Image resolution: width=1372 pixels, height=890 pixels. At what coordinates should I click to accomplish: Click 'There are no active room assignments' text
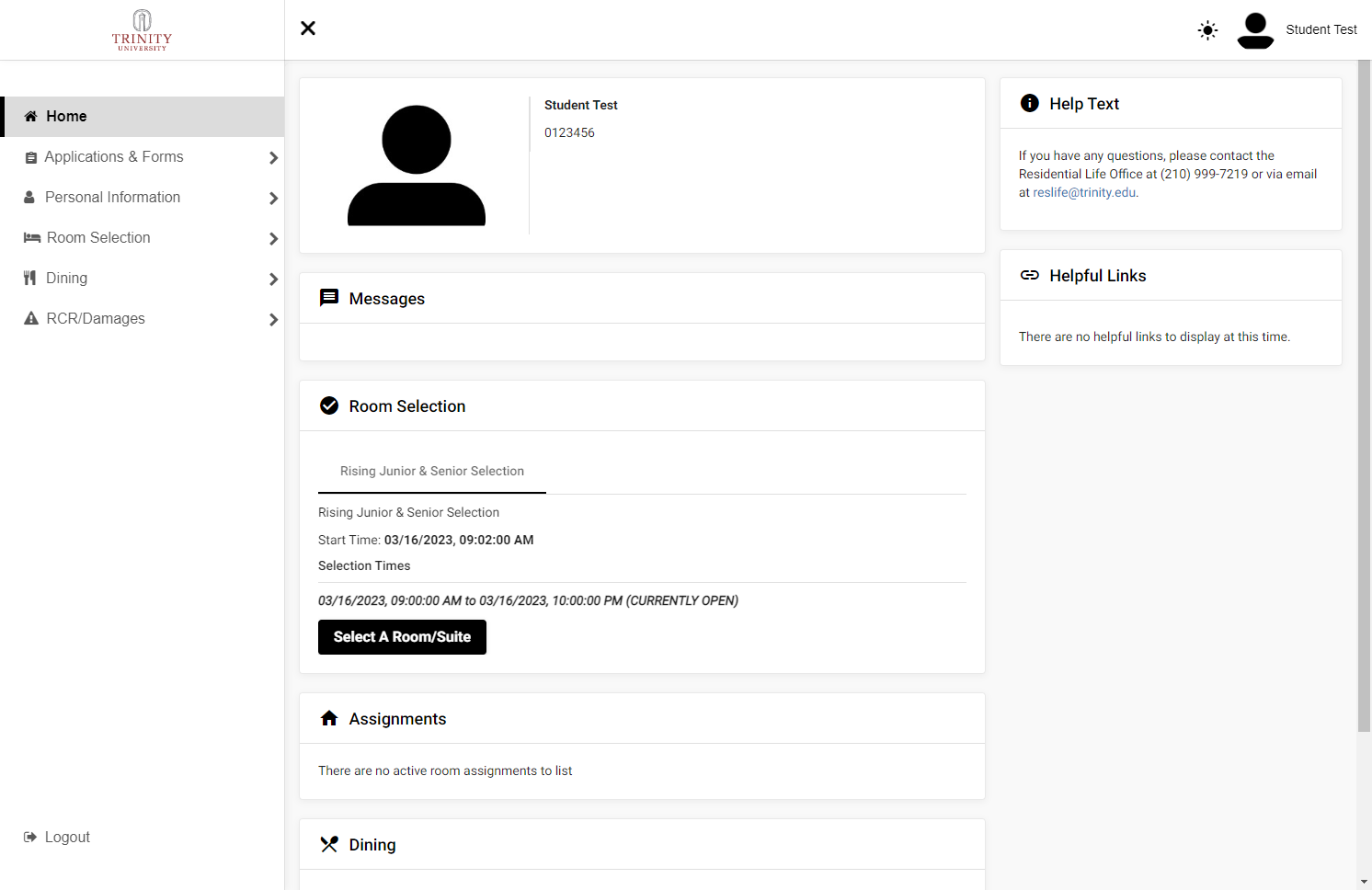point(445,771)
